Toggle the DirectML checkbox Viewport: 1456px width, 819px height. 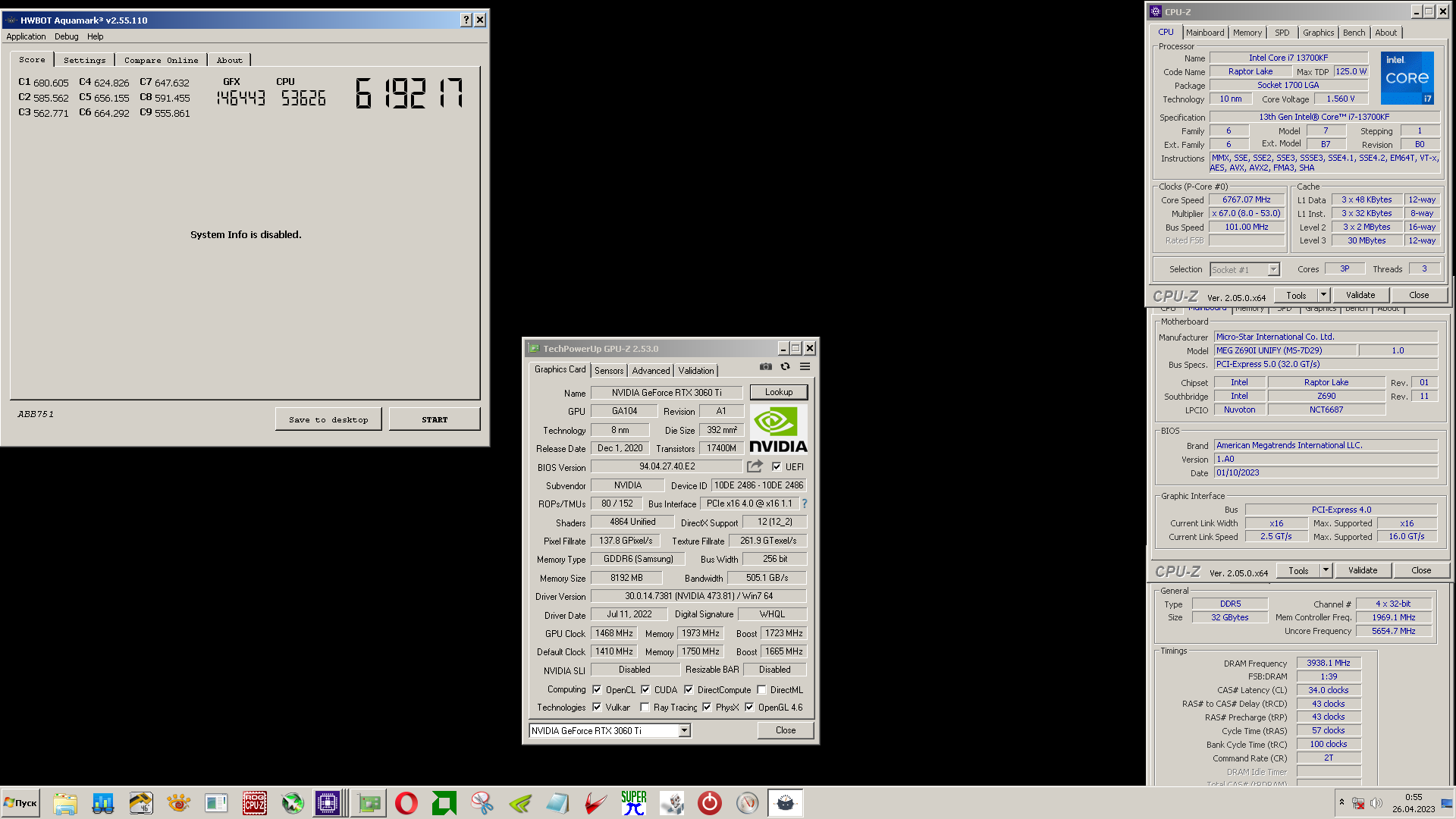pos(761,690)
